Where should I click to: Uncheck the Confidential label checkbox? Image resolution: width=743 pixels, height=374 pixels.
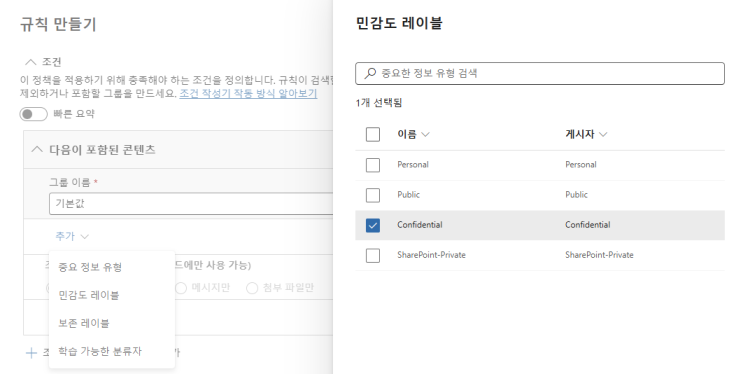pos(373,225)
